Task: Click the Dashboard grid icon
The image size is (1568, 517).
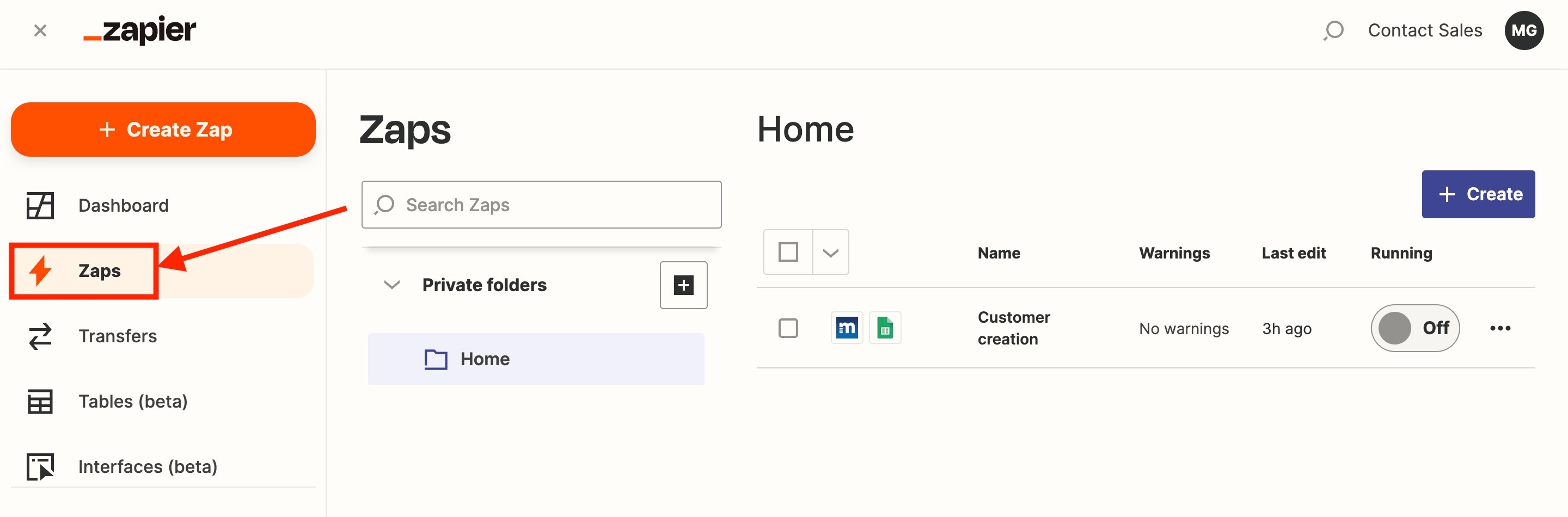Action: (x=40, y=206)
